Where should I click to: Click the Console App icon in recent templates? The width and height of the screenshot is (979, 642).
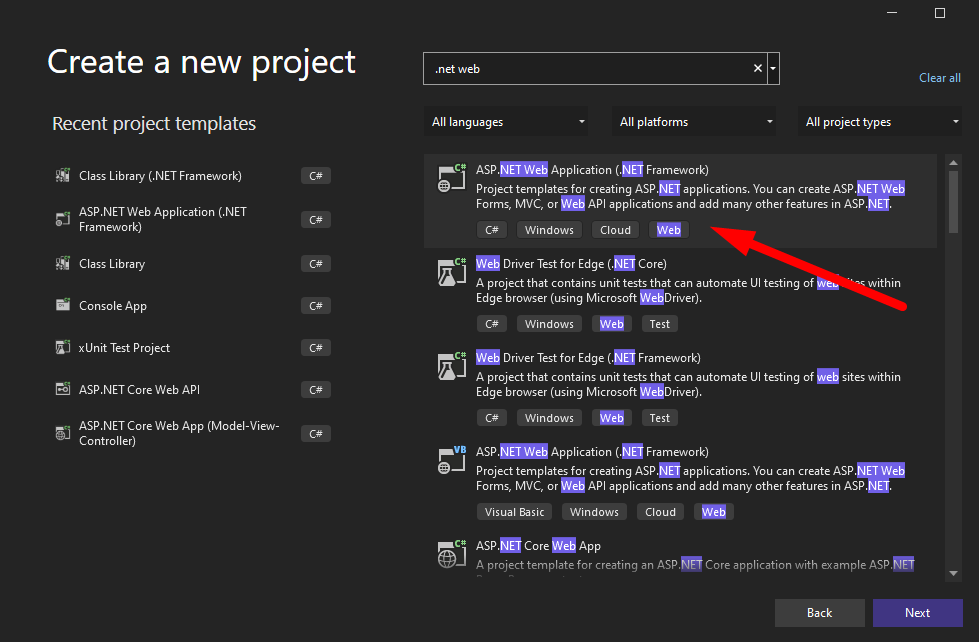pyautogui.click(x=62, y=306)
